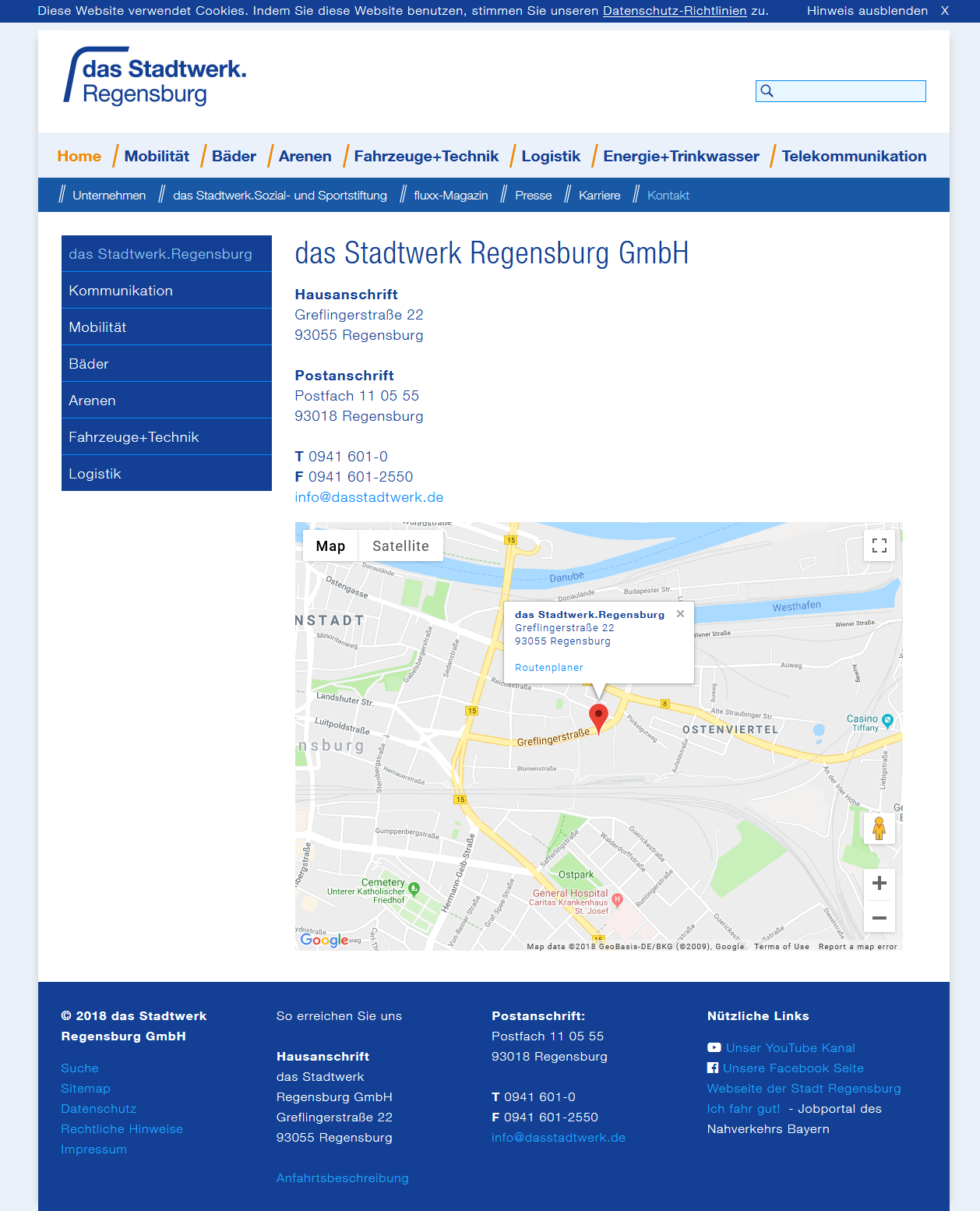The image size is (980, 1211).
Task: Click the Facebook icon in footer
Action: tap(713, 1068)
